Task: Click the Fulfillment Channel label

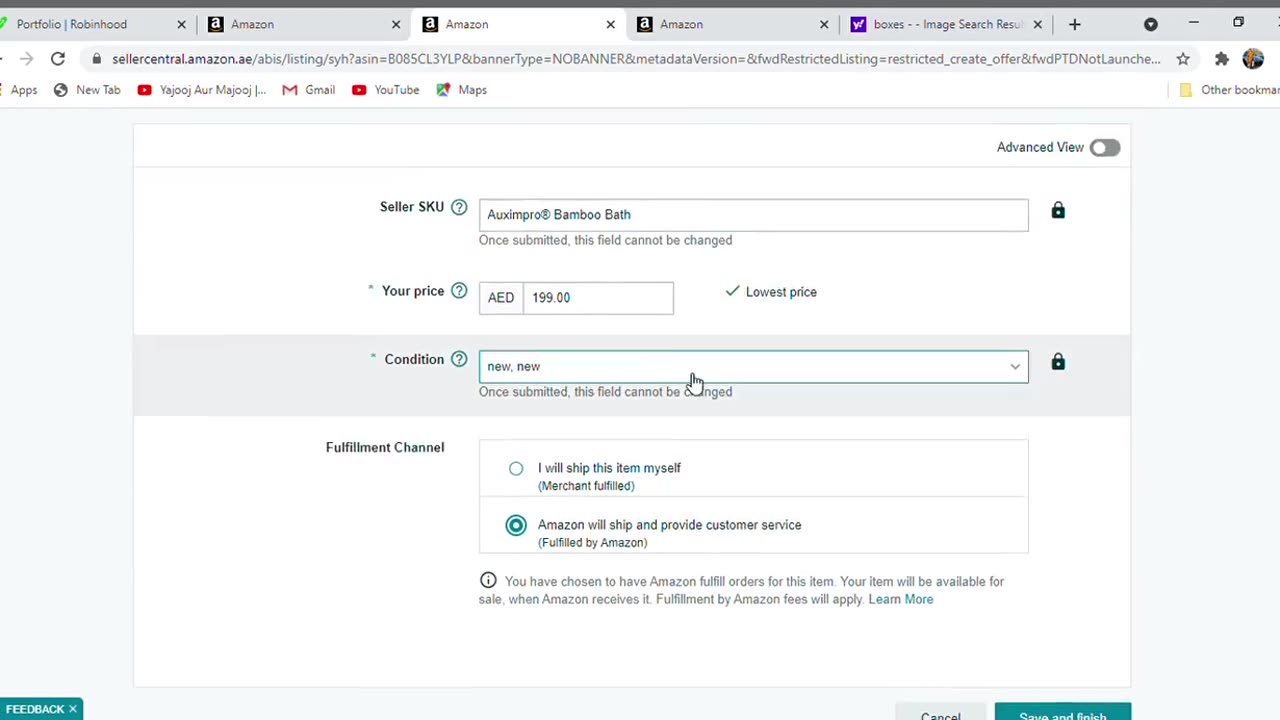Action: coord(385,447)
